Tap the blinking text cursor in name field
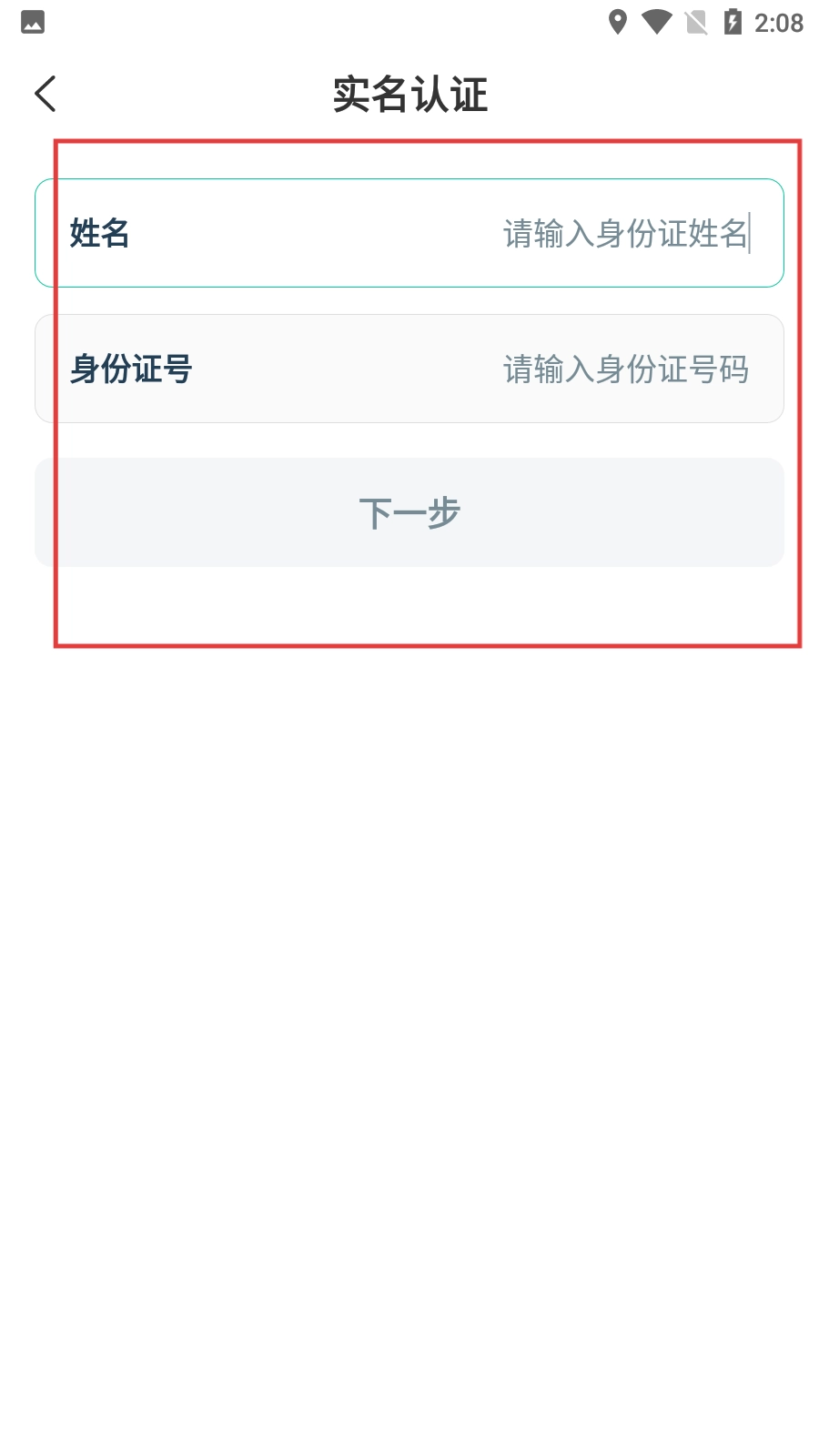This screenshot has height=1456, width=819. click(750, 233)
